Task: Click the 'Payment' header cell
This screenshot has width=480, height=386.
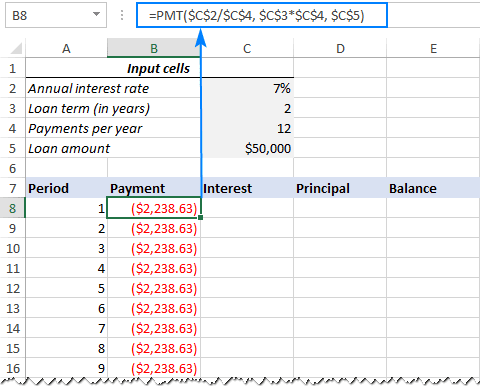Action: 154,188
